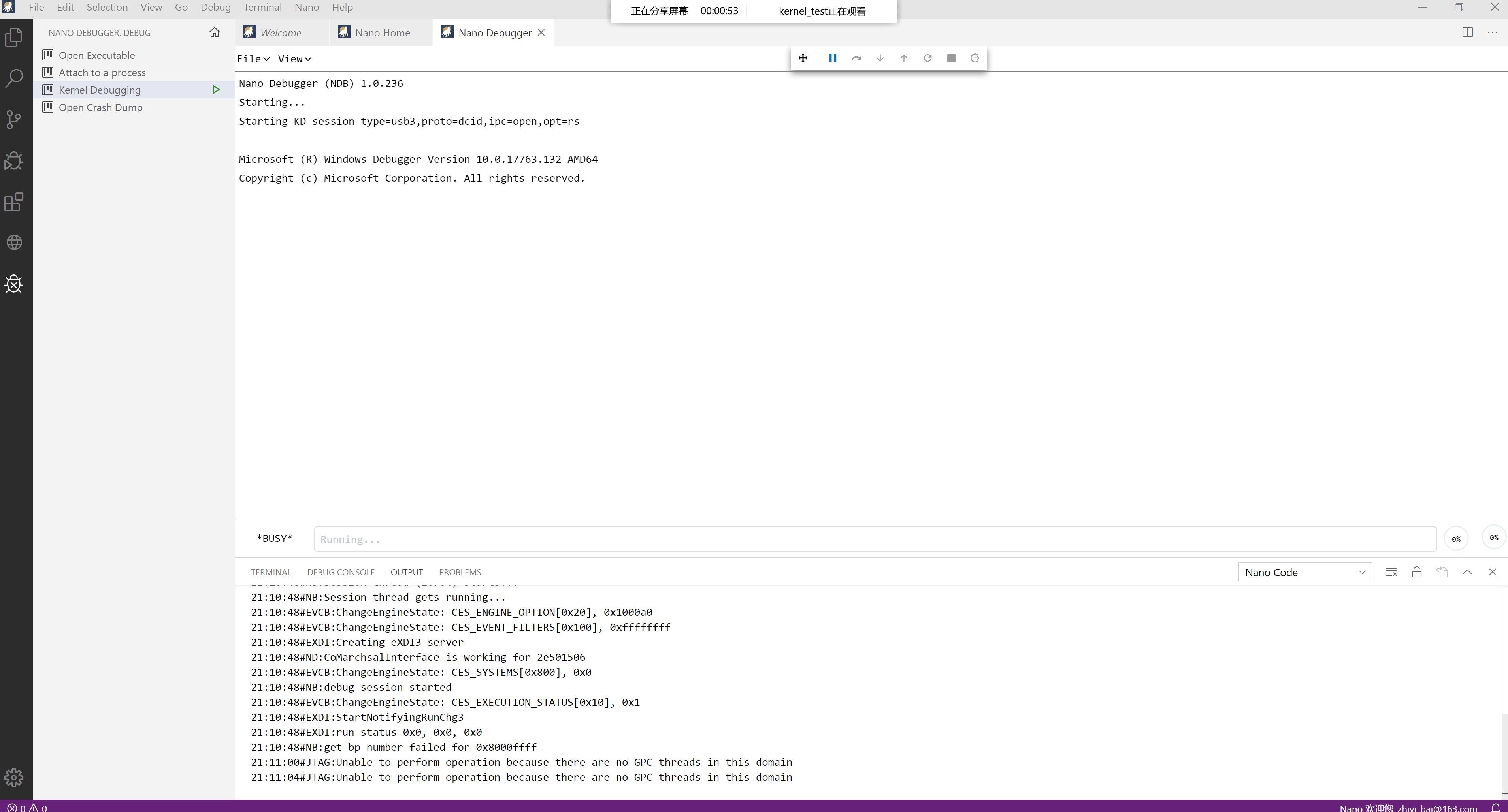Open Source Control in activity bar
The height and width of the screenshot is (812, 1508).
[14, 119]
